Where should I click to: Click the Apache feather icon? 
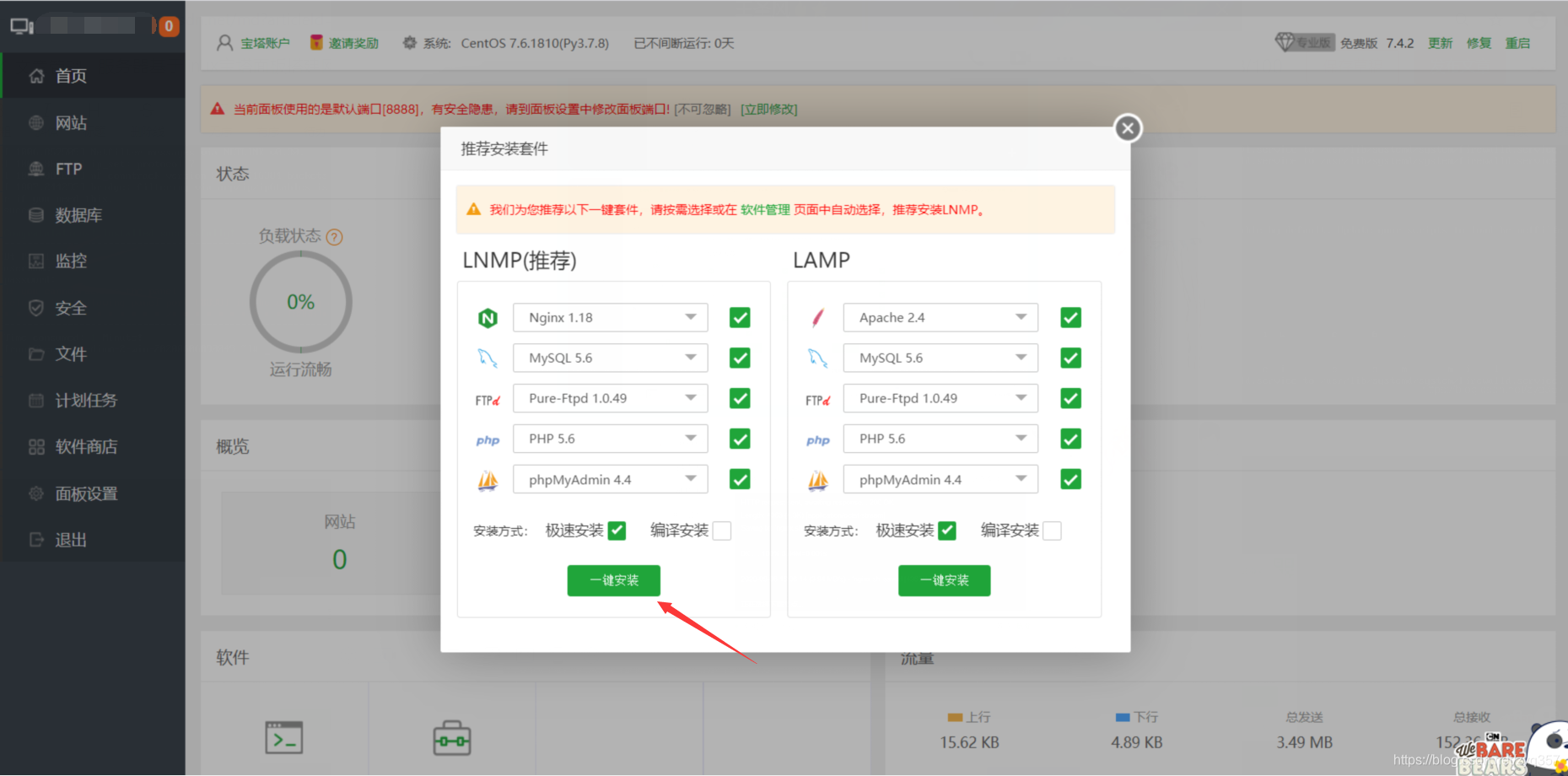click(817, 318)
